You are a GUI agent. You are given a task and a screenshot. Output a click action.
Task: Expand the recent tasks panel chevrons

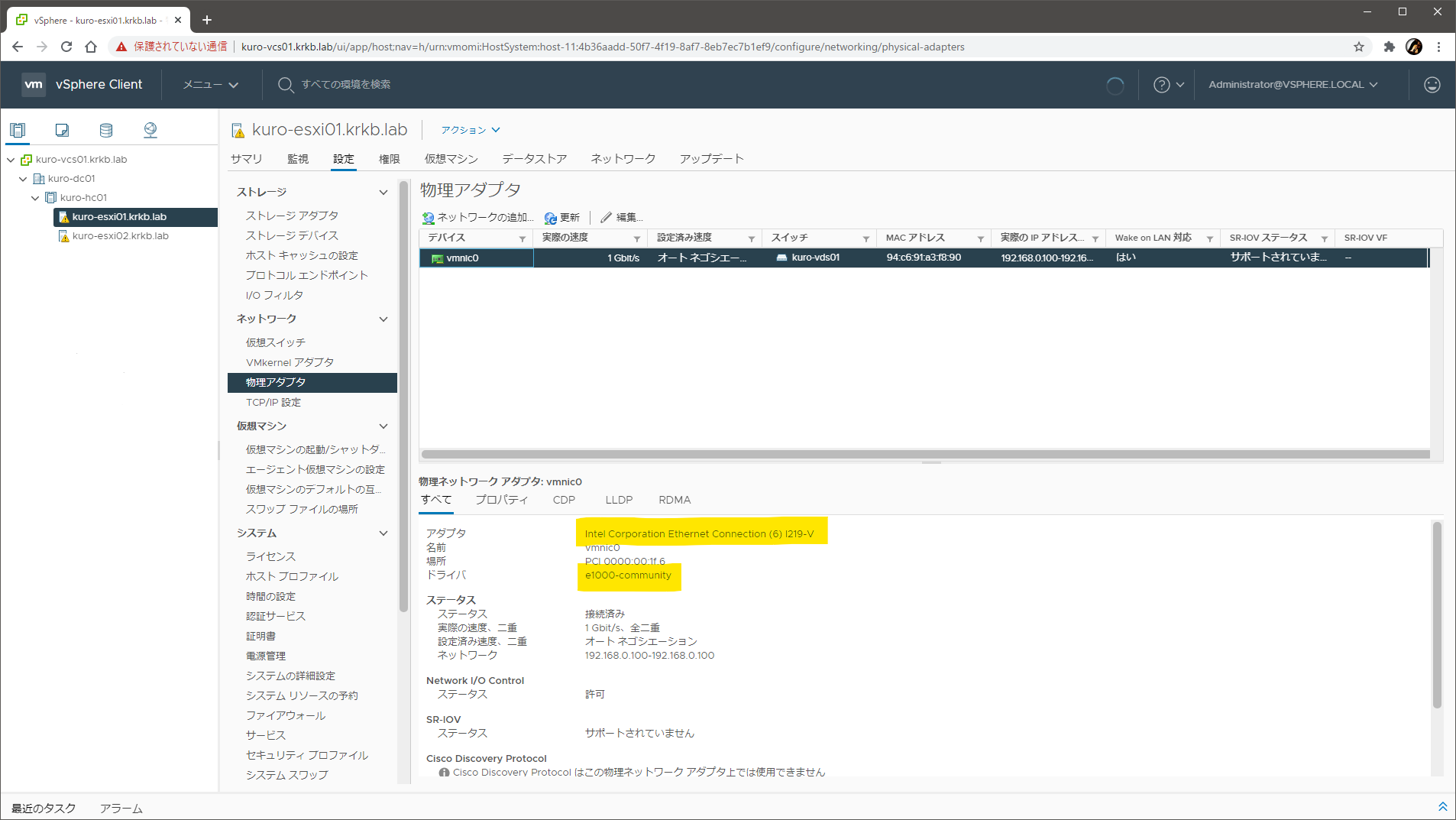click(x=1443, y=807)
